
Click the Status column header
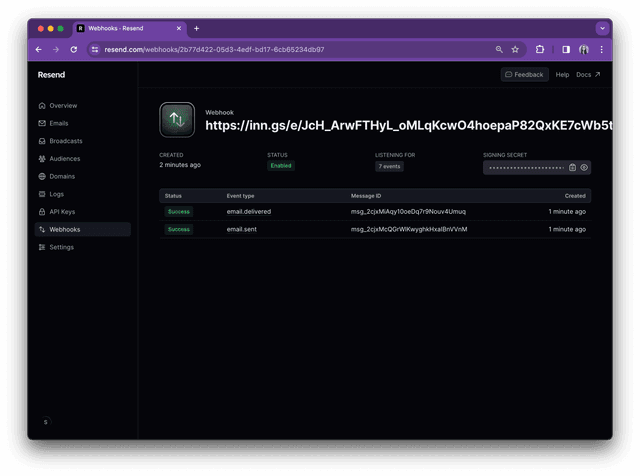pos(173,196)
